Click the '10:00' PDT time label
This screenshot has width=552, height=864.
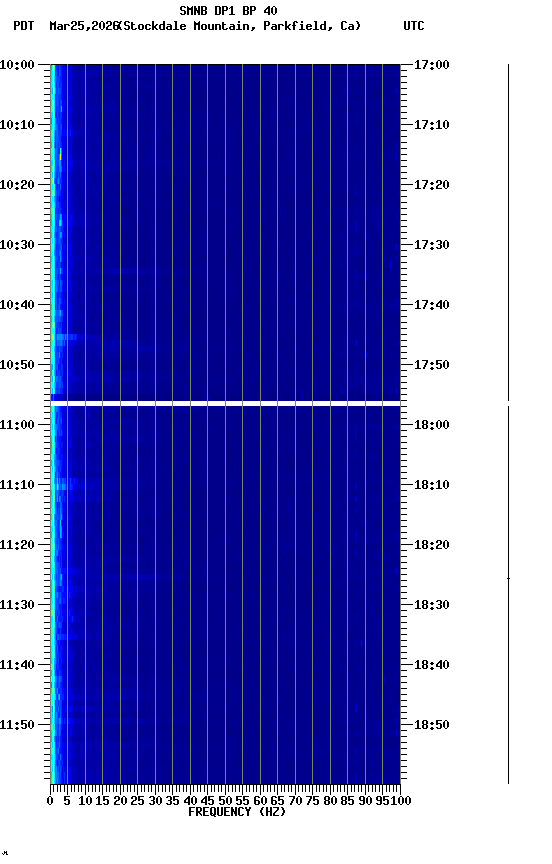coord(17,65)
